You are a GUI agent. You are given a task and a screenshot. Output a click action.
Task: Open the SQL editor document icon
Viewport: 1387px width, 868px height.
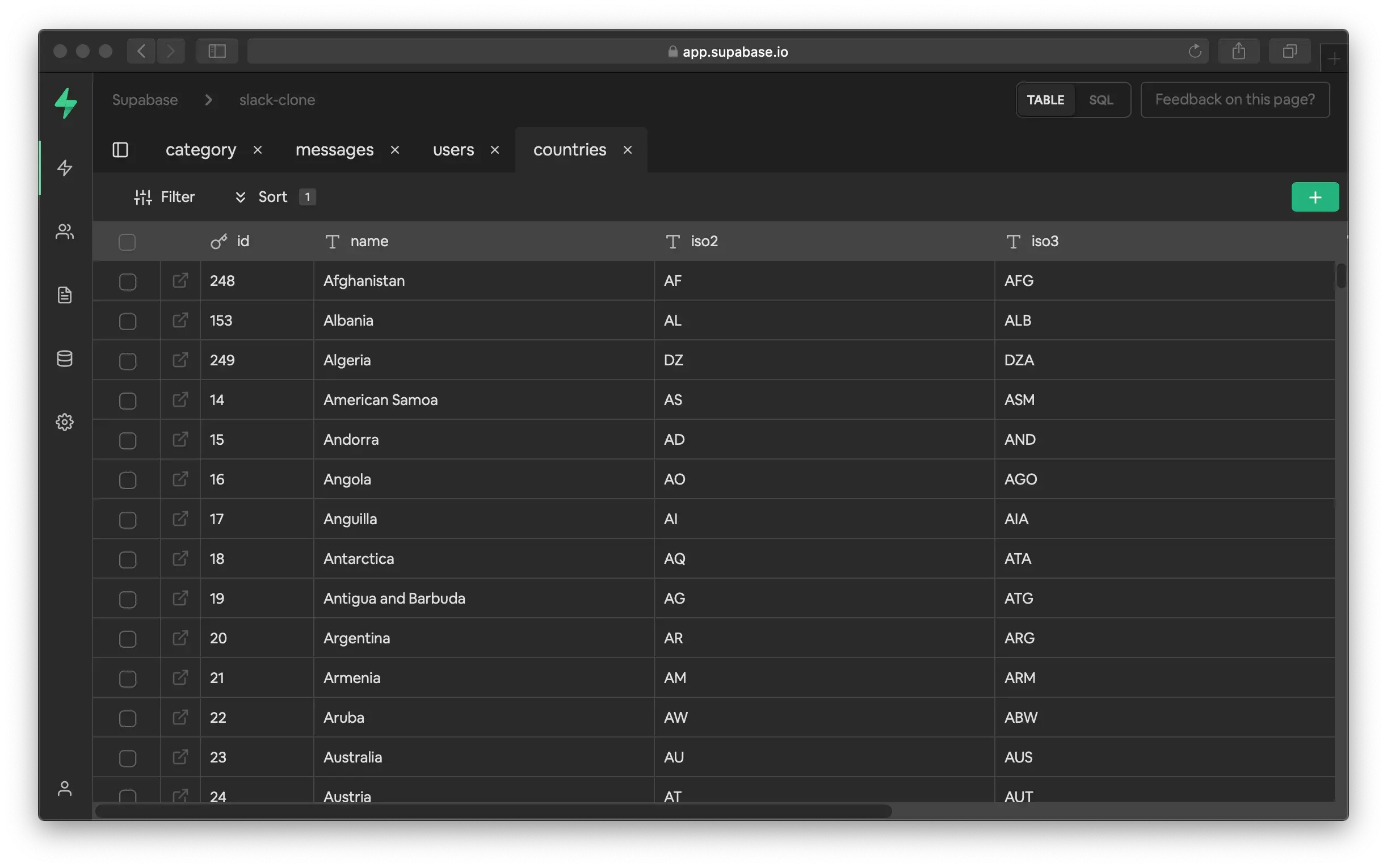pos(65,295)
